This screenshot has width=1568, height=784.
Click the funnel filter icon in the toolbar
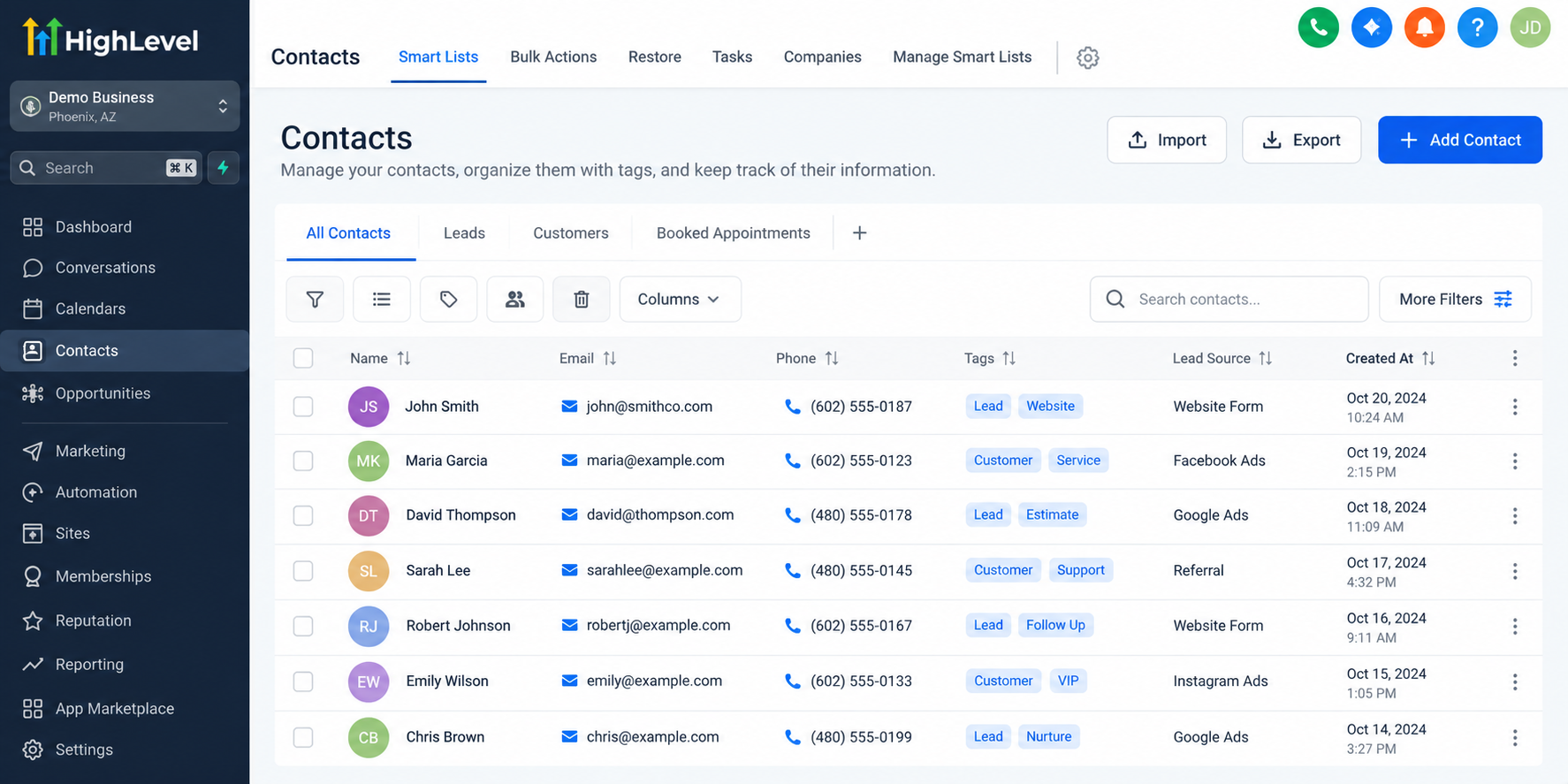coord(315,300)
